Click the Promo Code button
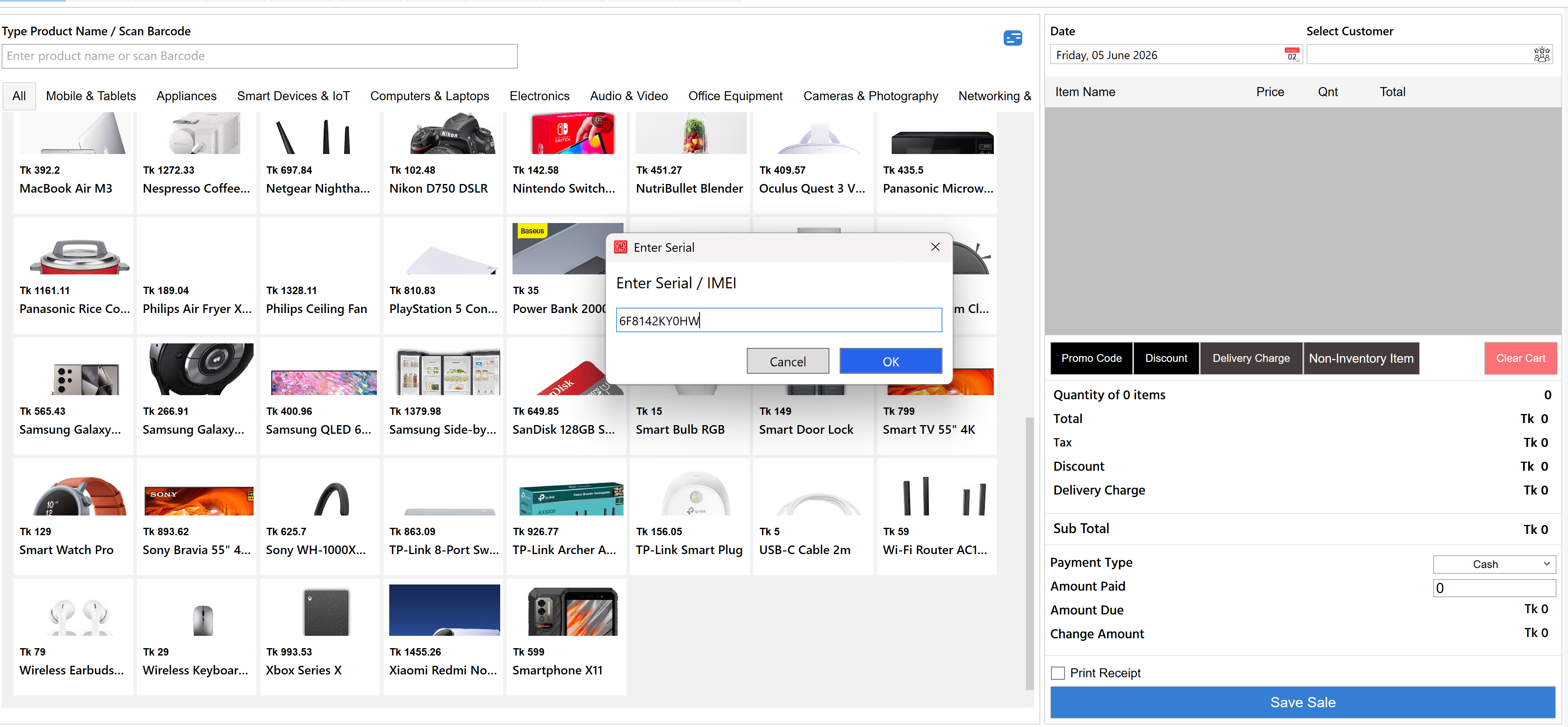Image resolution: width=1568 pixels, height=727 pixels. (1091, 358)
